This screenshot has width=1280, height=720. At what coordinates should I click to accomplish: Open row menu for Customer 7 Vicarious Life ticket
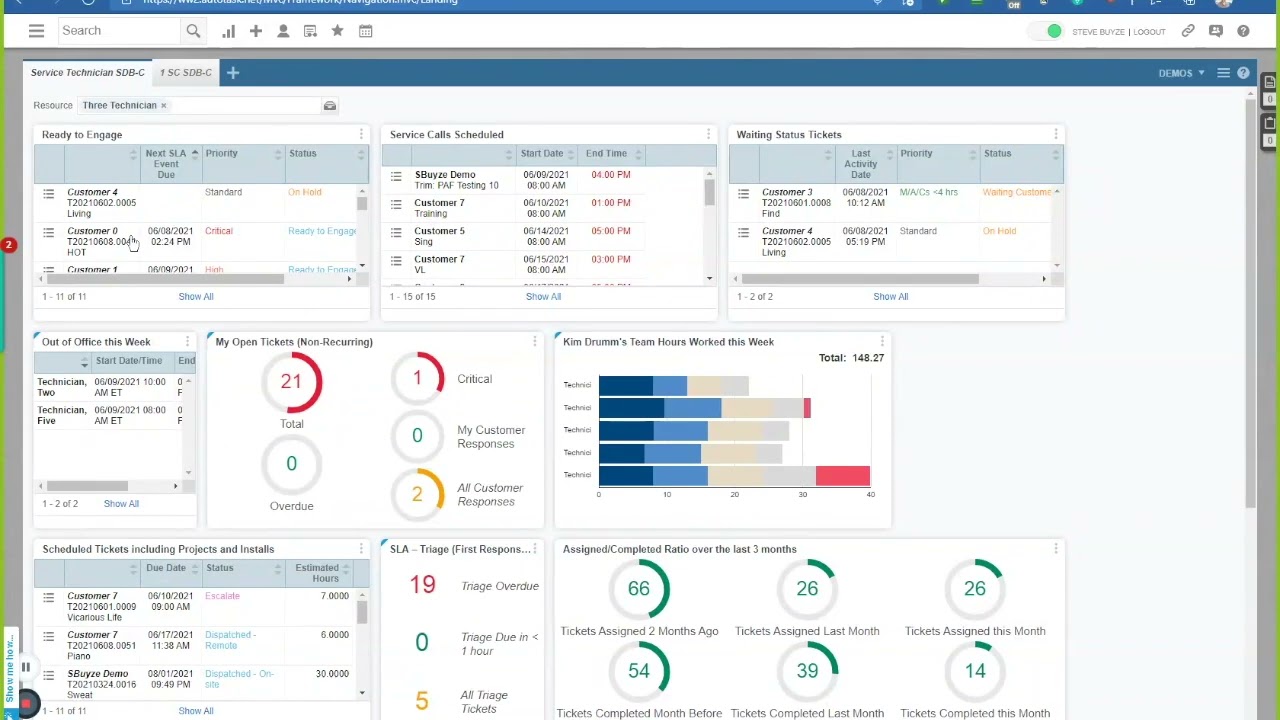click(48, 597)
